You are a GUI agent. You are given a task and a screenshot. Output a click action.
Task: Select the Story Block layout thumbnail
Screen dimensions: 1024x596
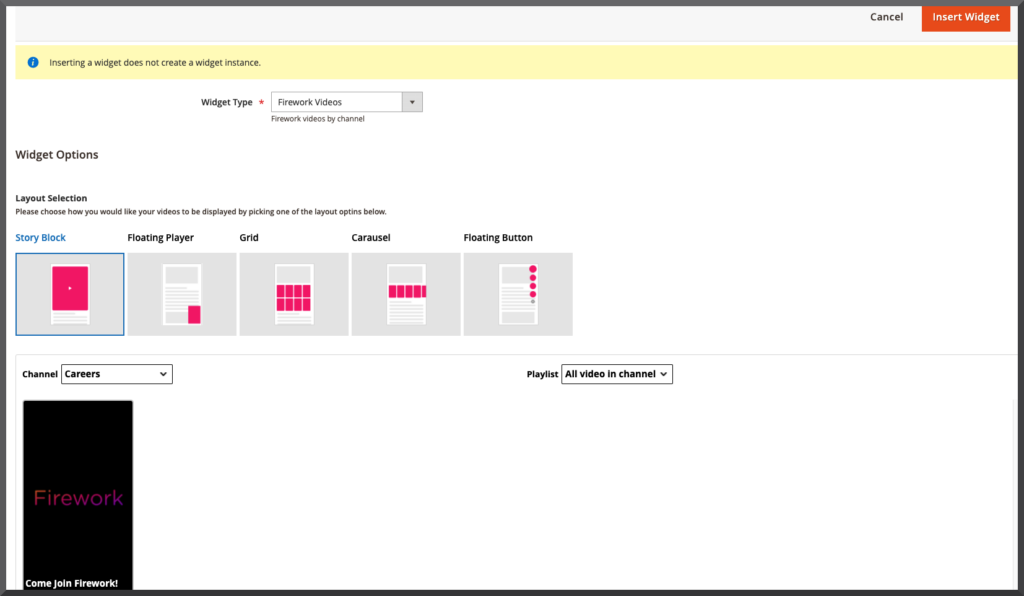coord(70,294)
